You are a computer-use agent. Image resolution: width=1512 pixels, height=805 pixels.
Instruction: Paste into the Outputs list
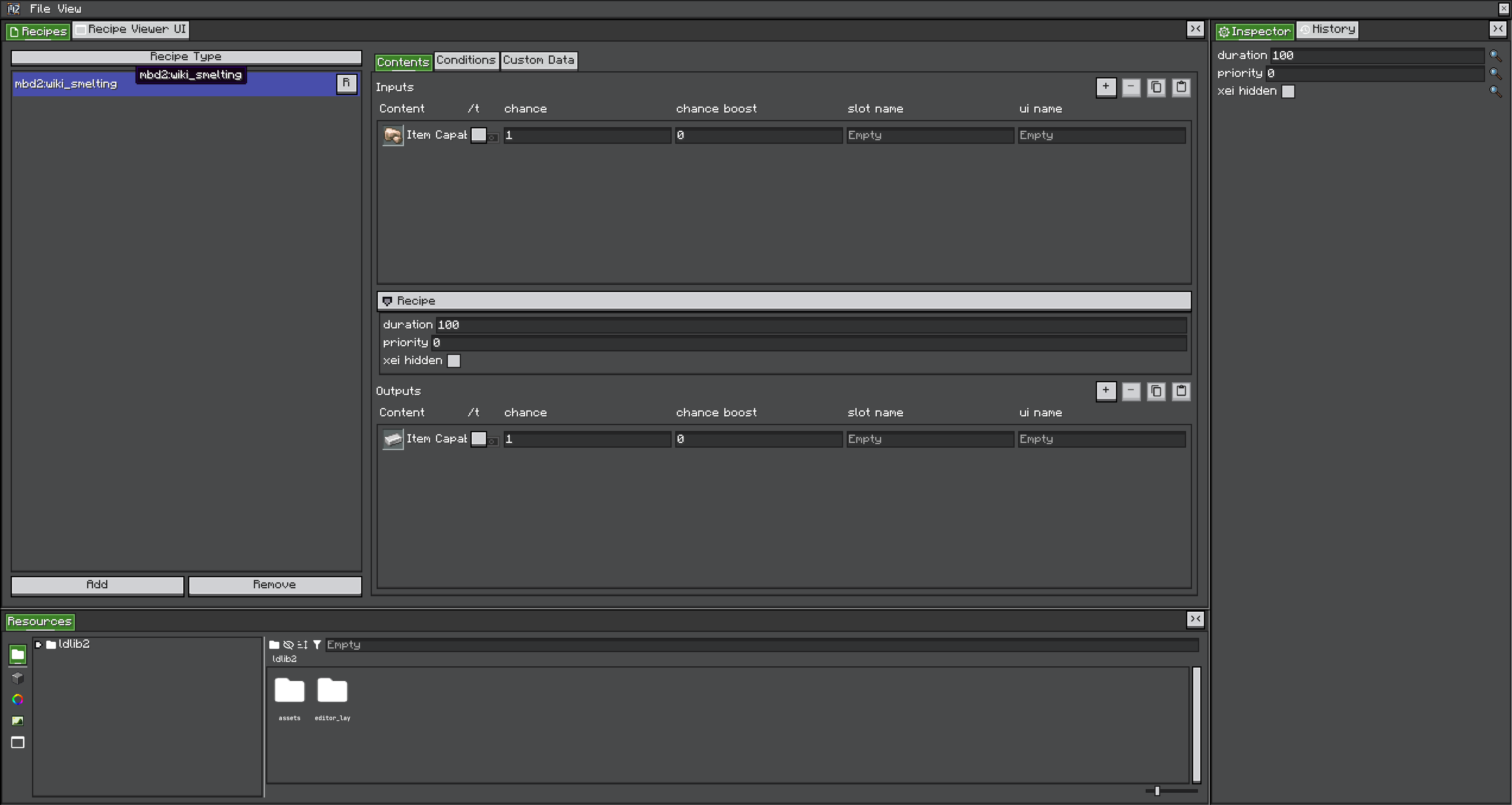1181,391
